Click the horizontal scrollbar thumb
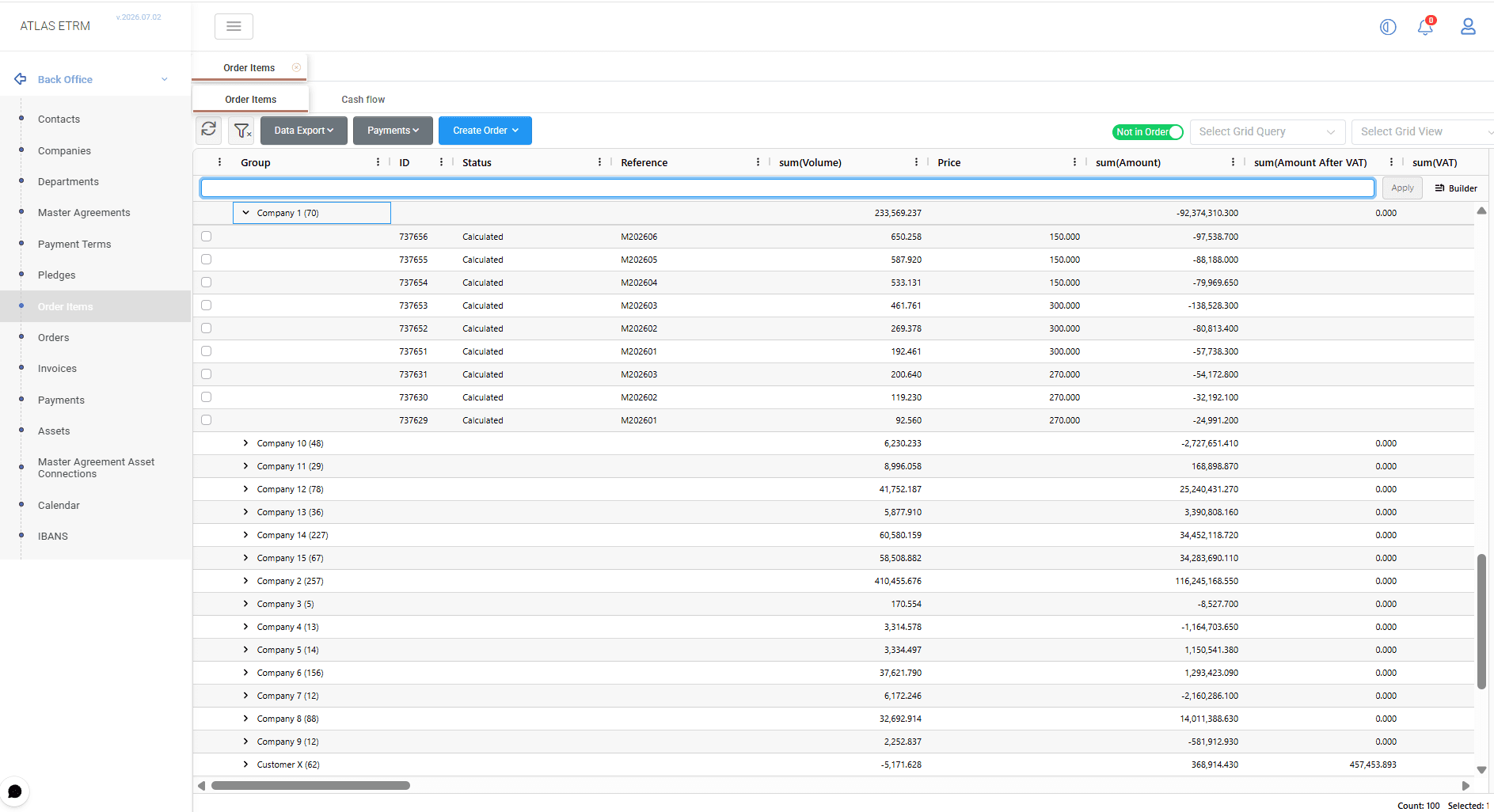Image resolution: width=1494 pixels, height=812 pixels. click(310, 785)
